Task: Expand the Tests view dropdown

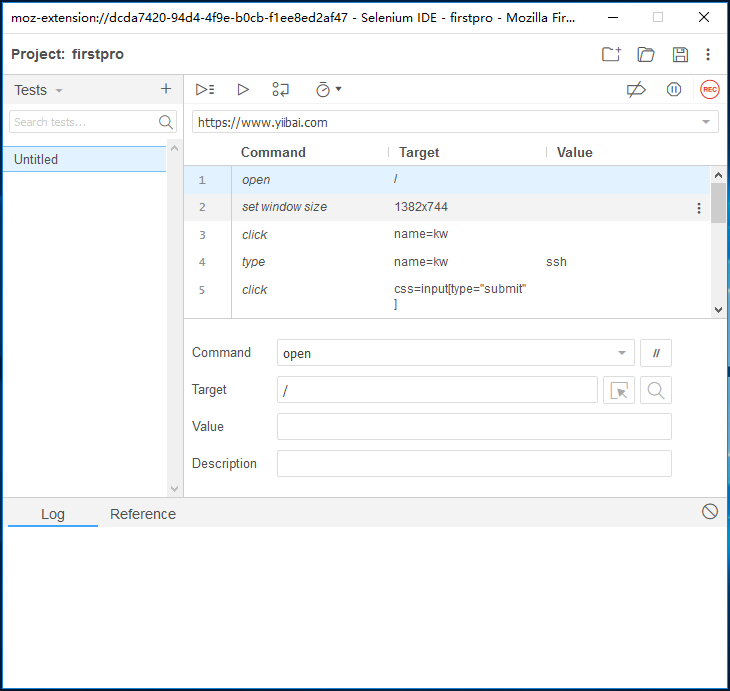Action: 38,90
